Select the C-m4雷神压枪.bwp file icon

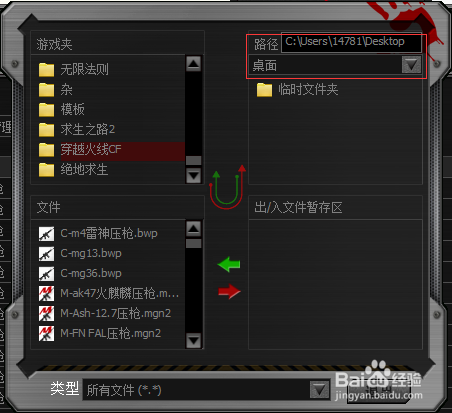point(46,234)
